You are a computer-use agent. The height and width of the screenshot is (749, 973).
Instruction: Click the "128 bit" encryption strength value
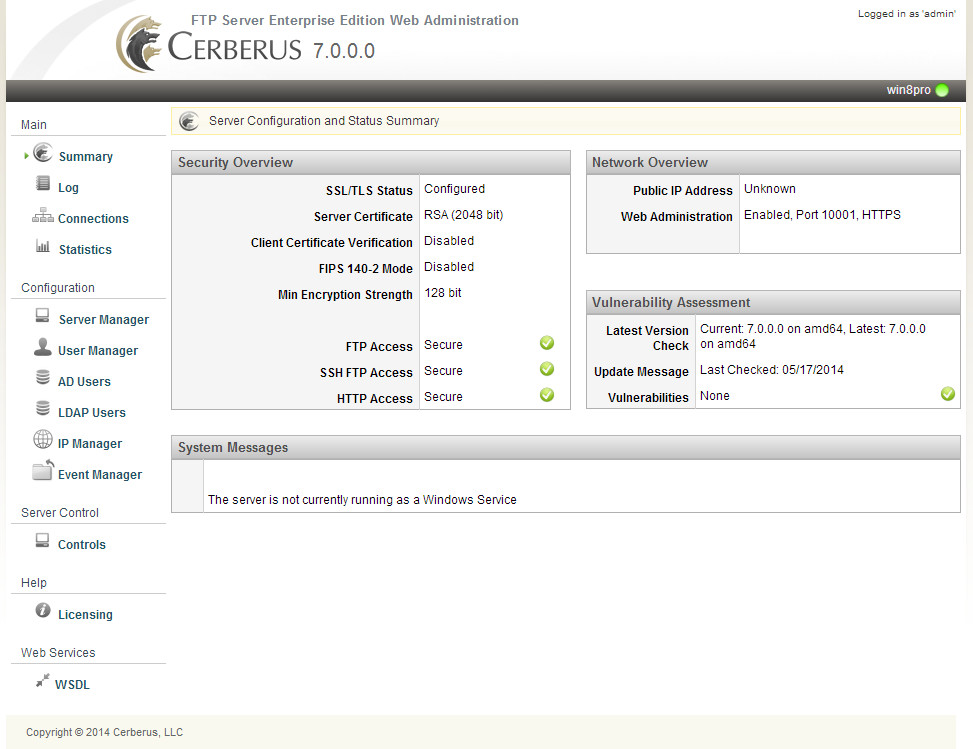[x=443, y=293]
